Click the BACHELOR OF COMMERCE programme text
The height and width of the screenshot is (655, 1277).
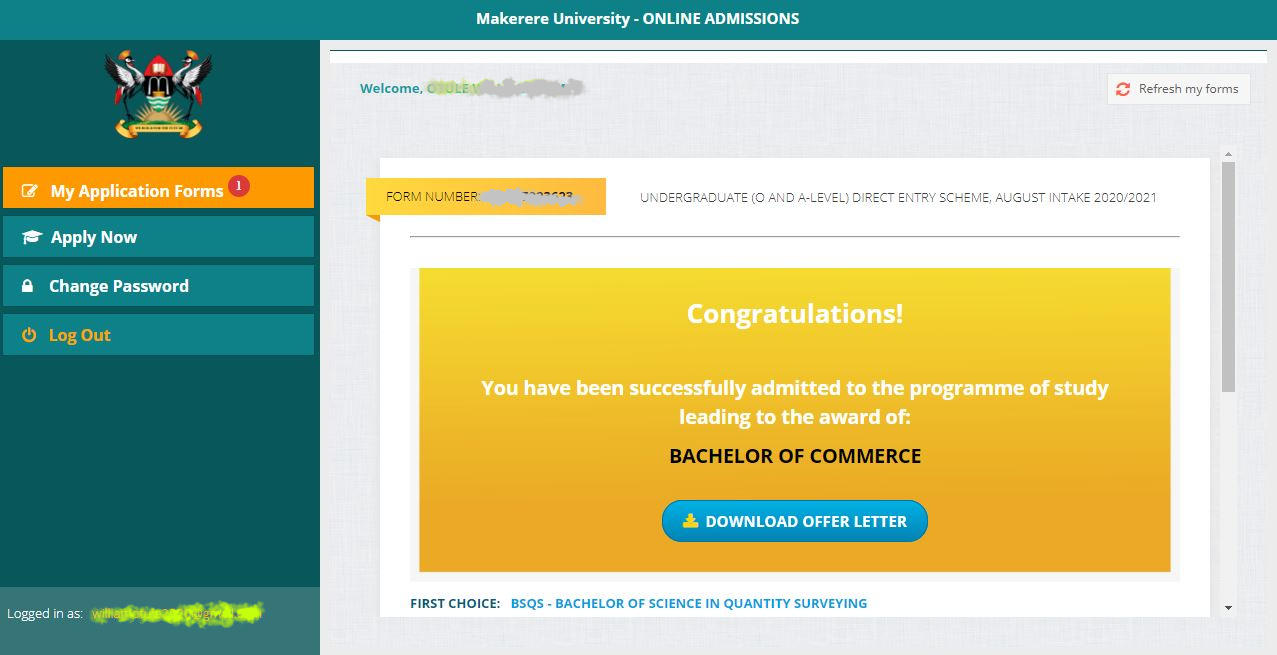tap(795, 456)
